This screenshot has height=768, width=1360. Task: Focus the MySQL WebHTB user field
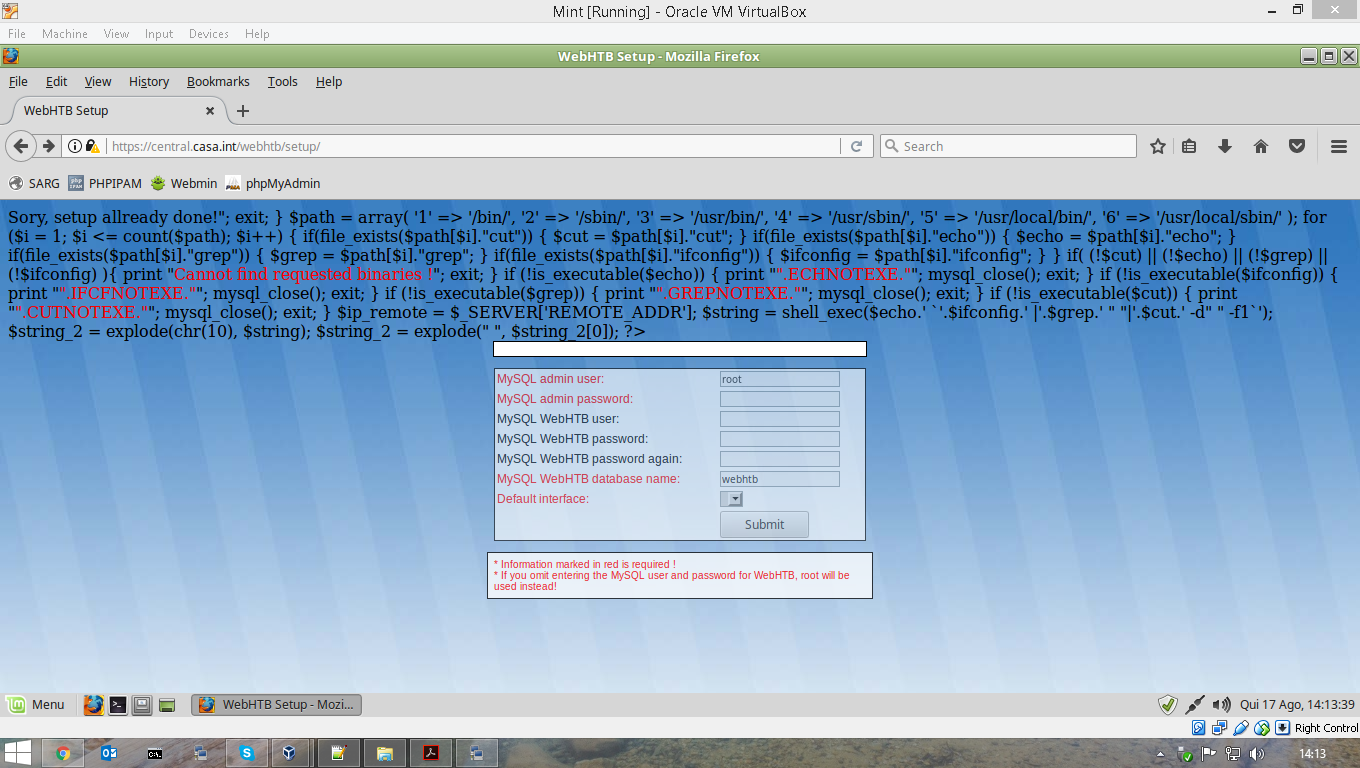click(780, 419)
